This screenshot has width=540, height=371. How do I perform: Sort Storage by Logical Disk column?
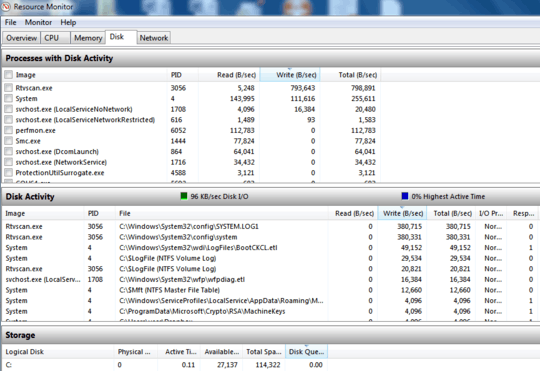click(x=58, y=352)
